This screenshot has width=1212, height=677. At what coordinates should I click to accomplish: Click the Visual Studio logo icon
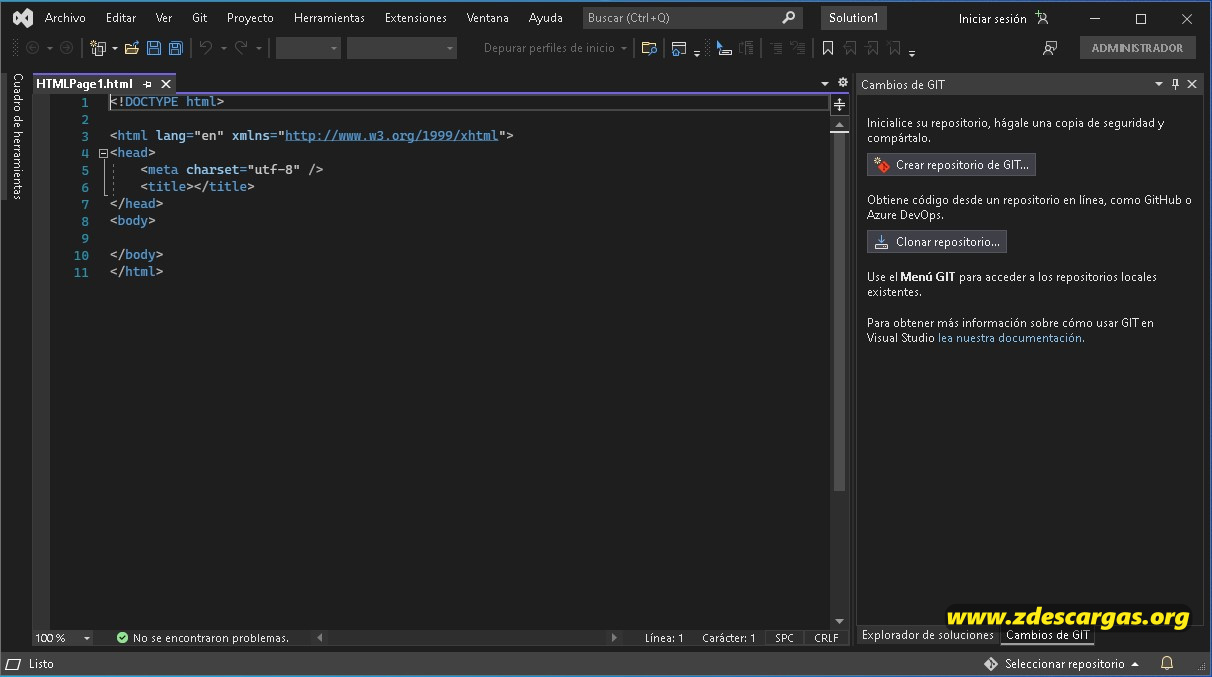pyautogui.click(x=22, y=18)
